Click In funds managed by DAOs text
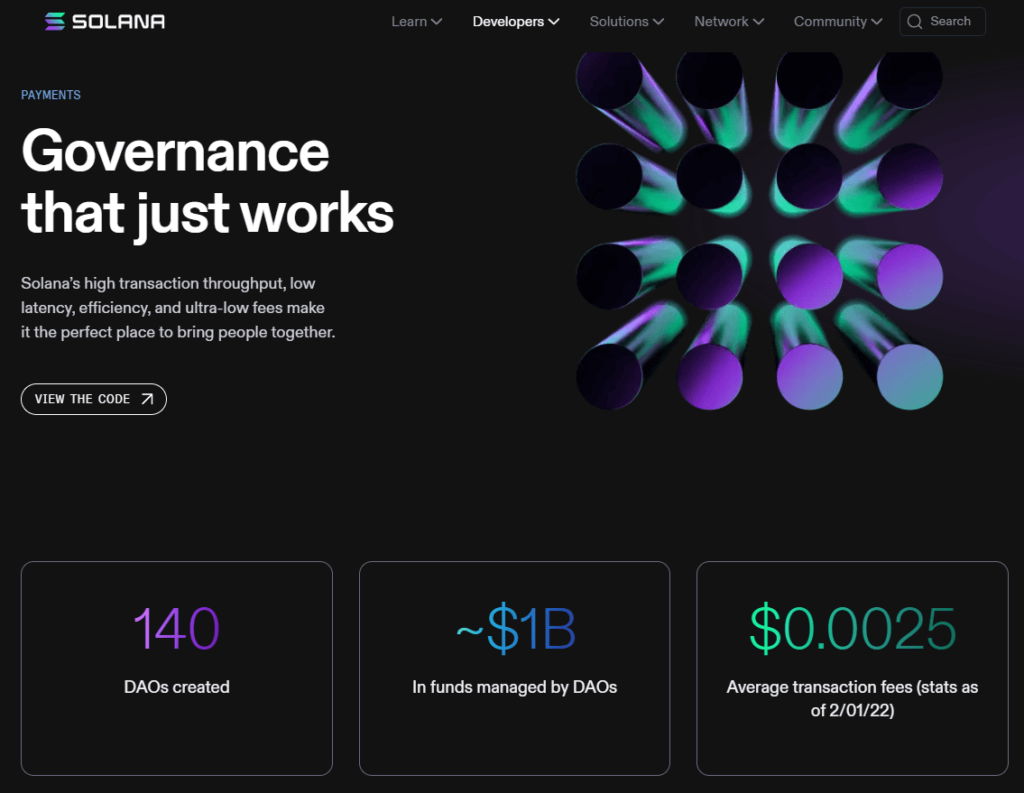This screenshot has width=1024, height=793. (515, 687)
